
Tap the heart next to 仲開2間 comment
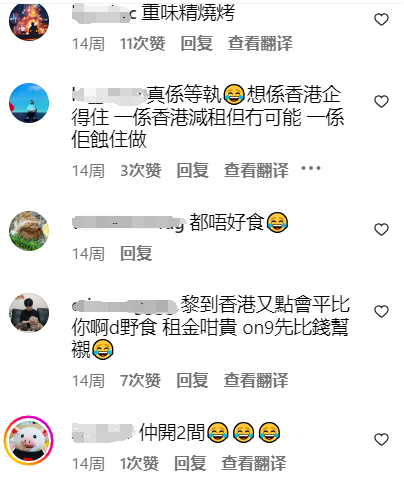click(x=381, y=439)
